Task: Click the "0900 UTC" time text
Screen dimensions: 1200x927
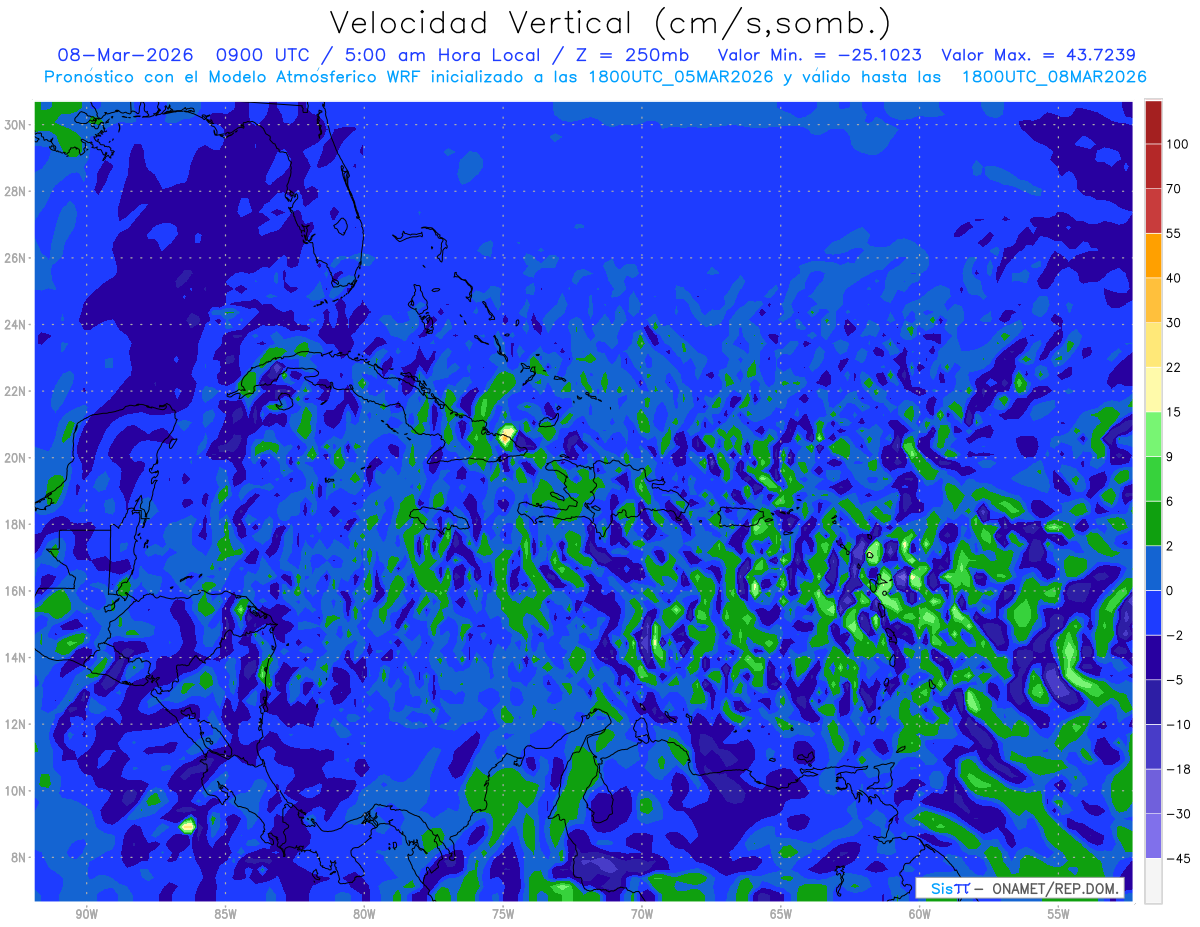Action: pyautogui.click(x=262, y=55)
